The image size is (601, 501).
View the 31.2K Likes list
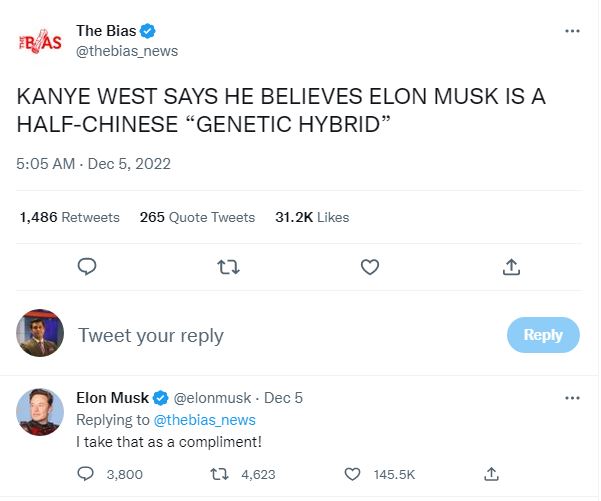[312, 217]
